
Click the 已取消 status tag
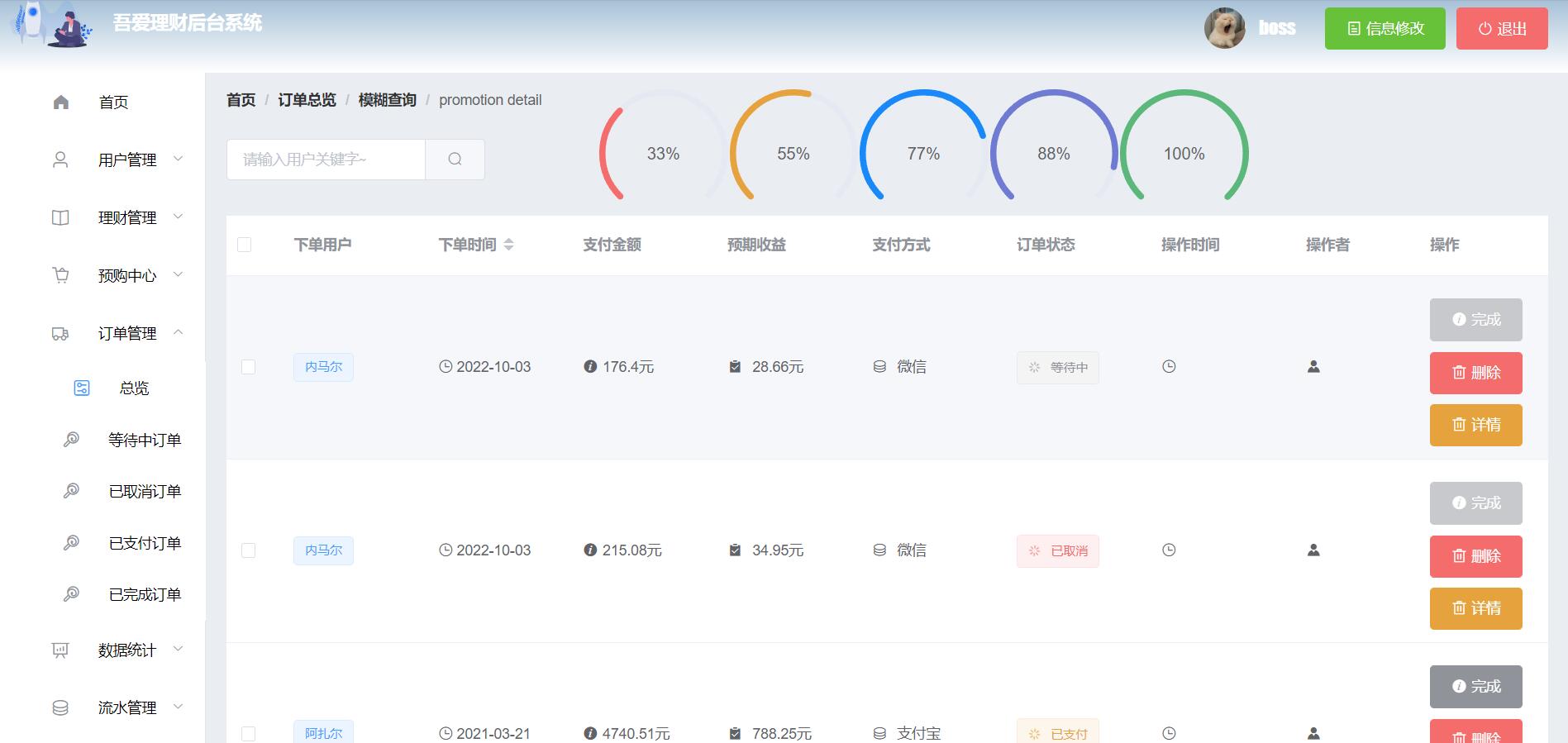[x=1058, y=550]
